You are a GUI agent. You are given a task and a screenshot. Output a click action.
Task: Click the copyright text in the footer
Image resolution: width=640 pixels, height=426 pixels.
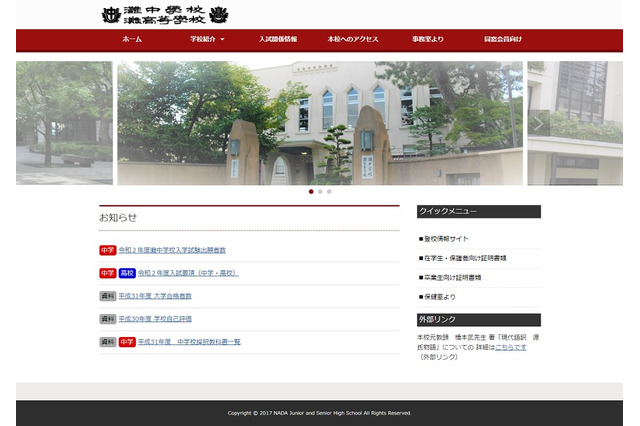[320, 413]
